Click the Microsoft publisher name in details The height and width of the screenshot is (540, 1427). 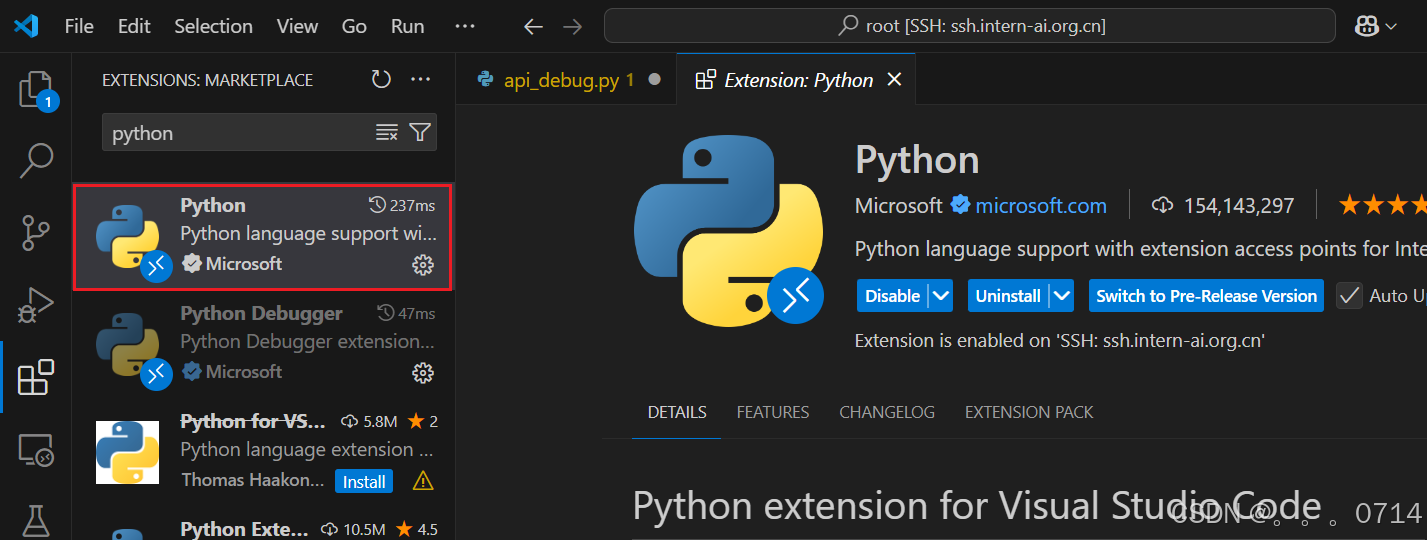click(898, 206)
